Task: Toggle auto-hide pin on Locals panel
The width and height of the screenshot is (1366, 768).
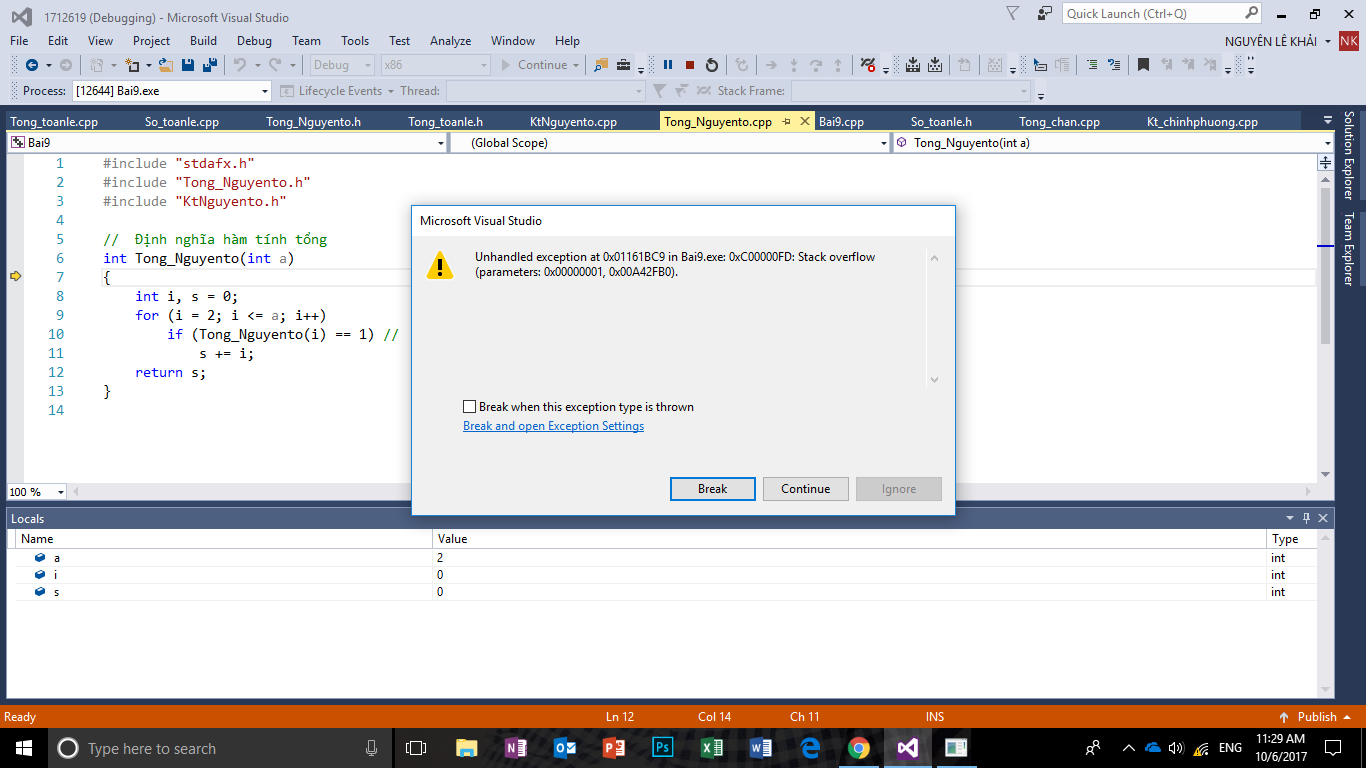Action: 1306,518
